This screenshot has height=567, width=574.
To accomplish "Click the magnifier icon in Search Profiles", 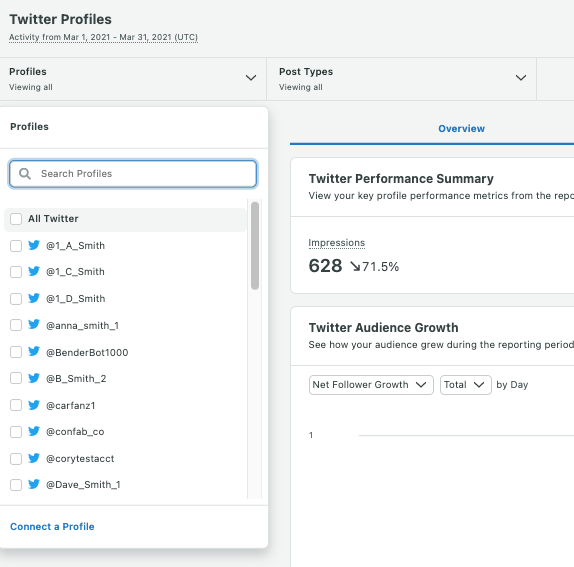I will 25,174.
